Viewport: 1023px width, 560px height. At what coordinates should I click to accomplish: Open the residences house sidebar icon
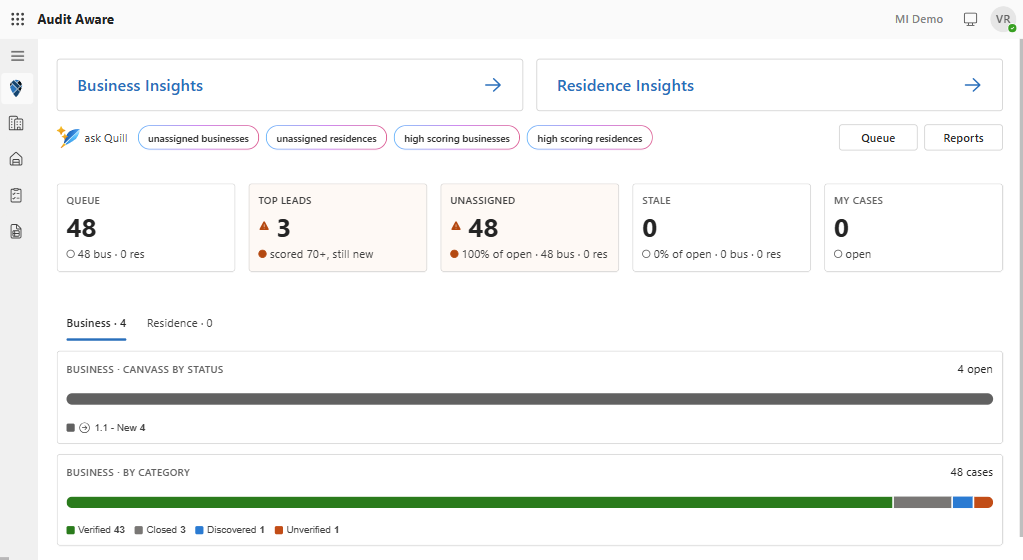click(16, 159)
